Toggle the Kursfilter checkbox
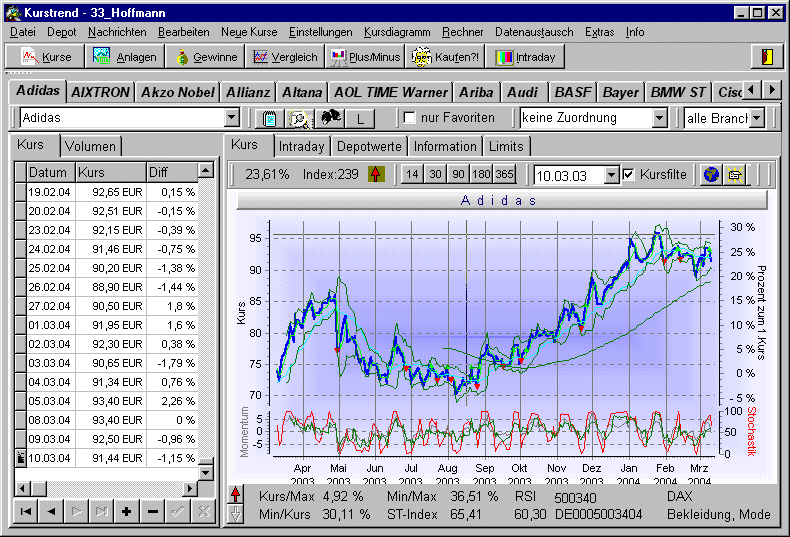 click(x=628, y=174)
